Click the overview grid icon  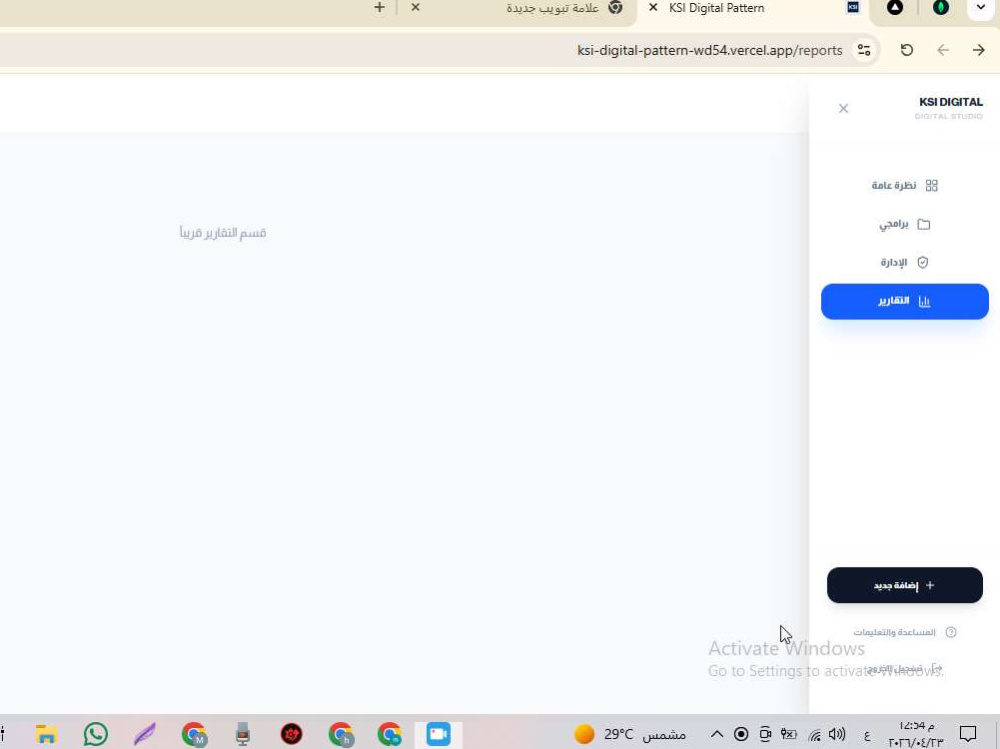(x=931, y=186)
